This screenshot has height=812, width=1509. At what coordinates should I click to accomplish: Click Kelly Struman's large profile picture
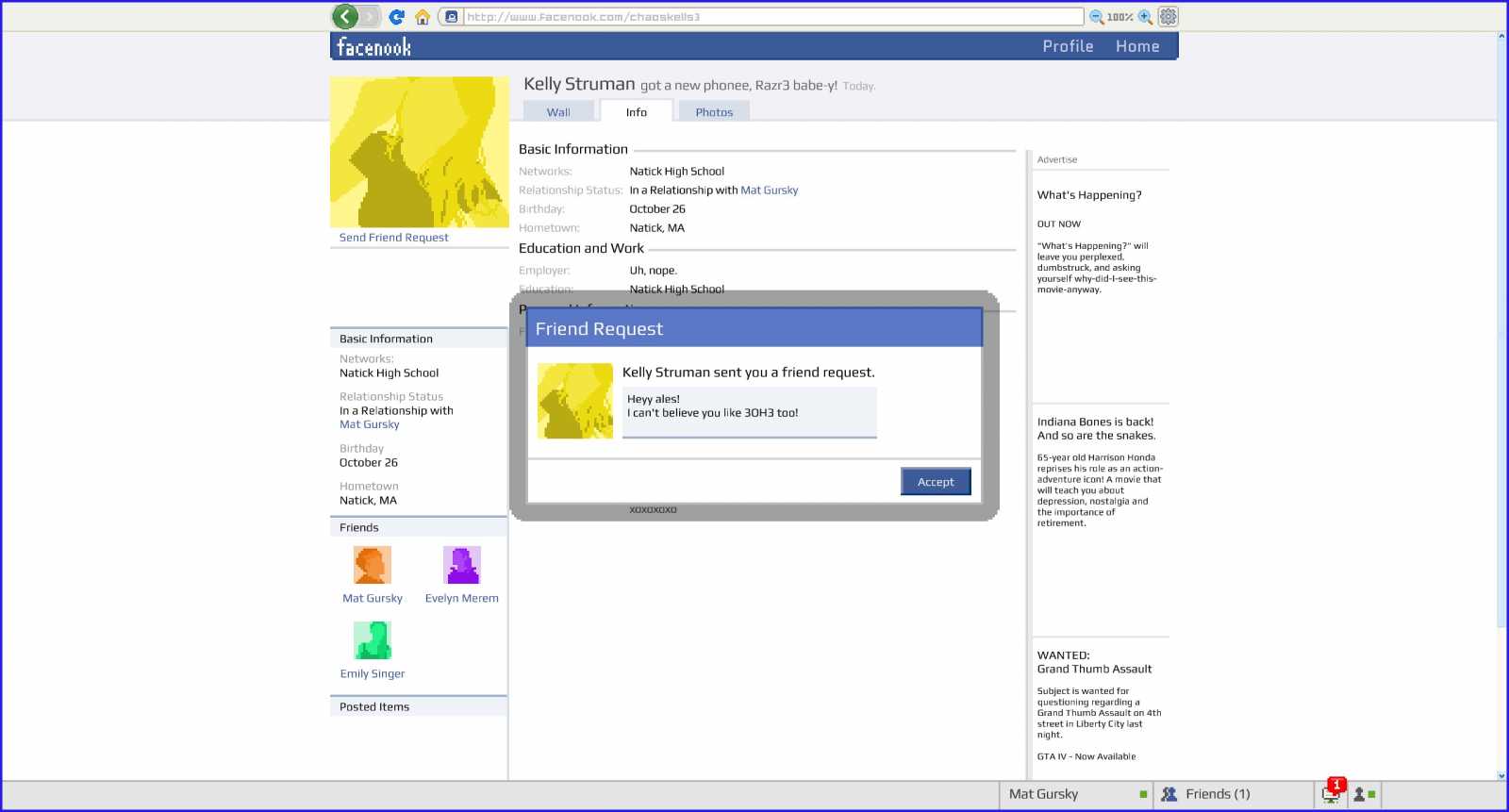point(420,152)
